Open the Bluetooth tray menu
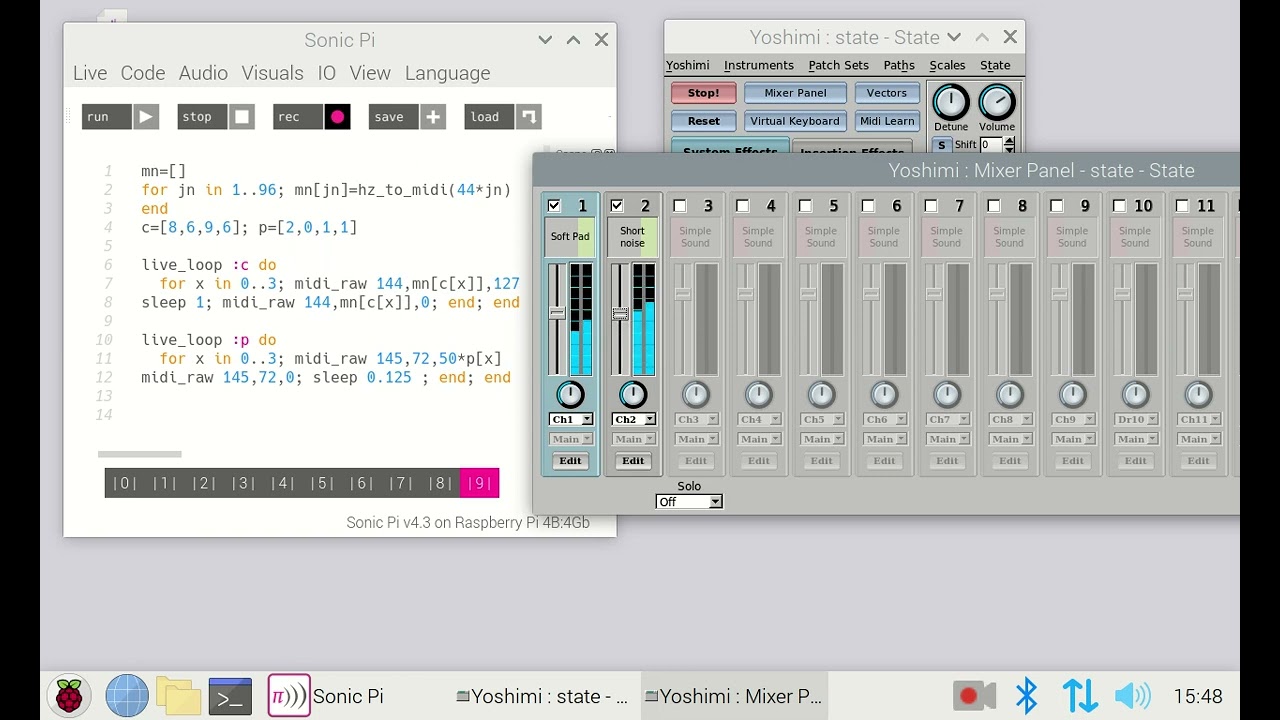This screenshot has height=720, width=1280. pos(1026,696)
